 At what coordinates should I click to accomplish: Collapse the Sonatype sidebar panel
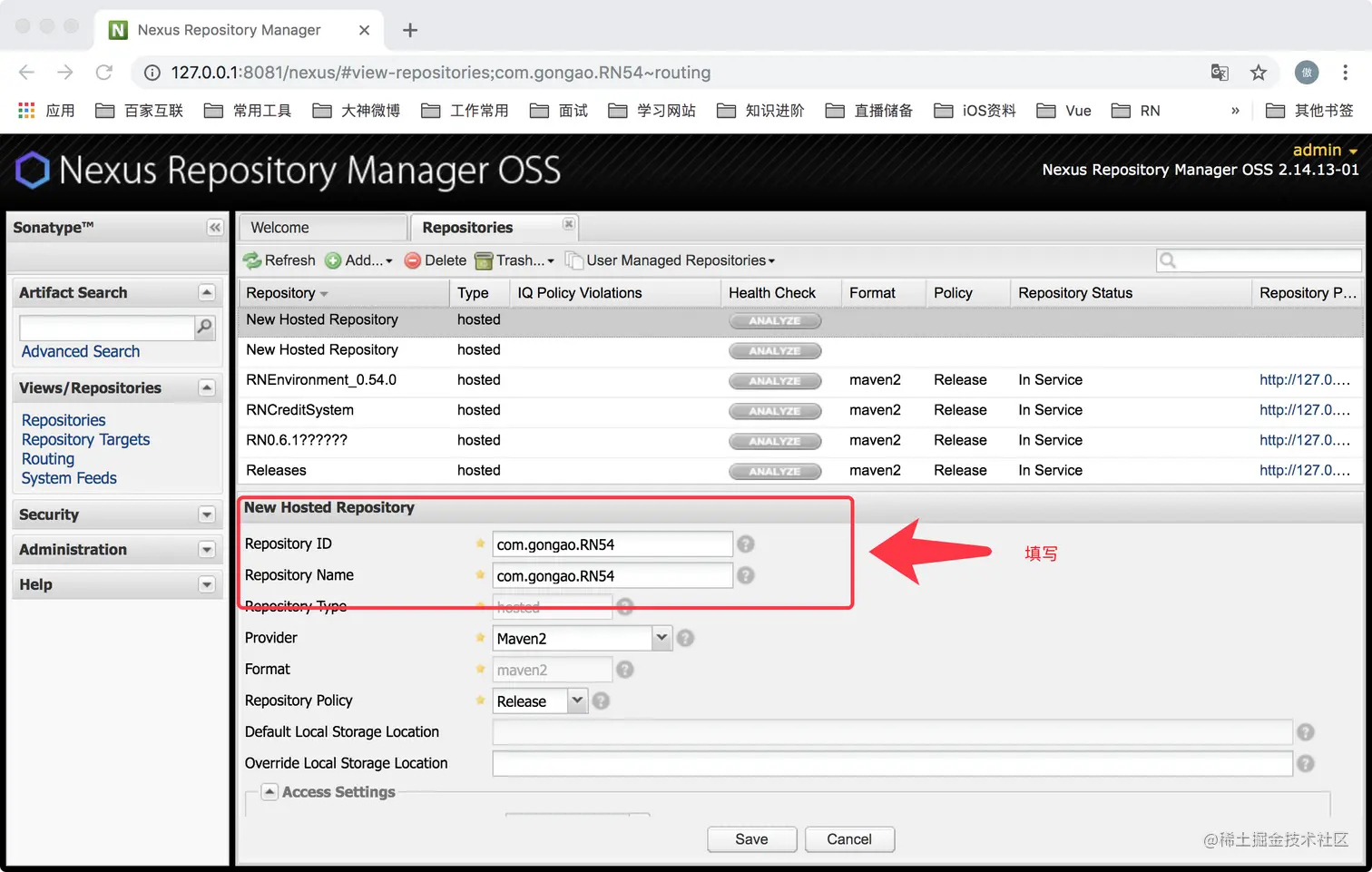(x=215, y=228)
